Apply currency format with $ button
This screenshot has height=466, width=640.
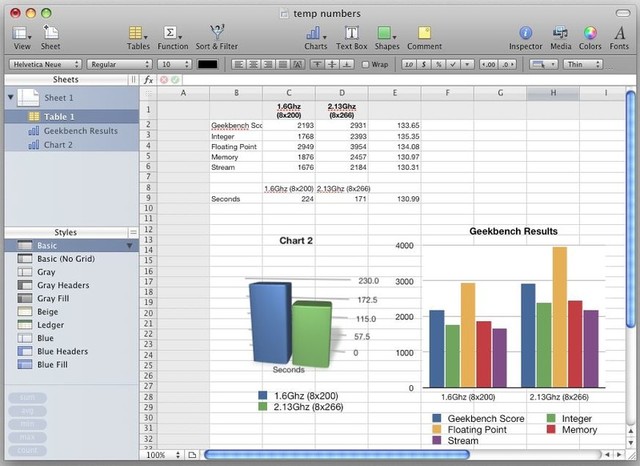(x=424, y=64)
